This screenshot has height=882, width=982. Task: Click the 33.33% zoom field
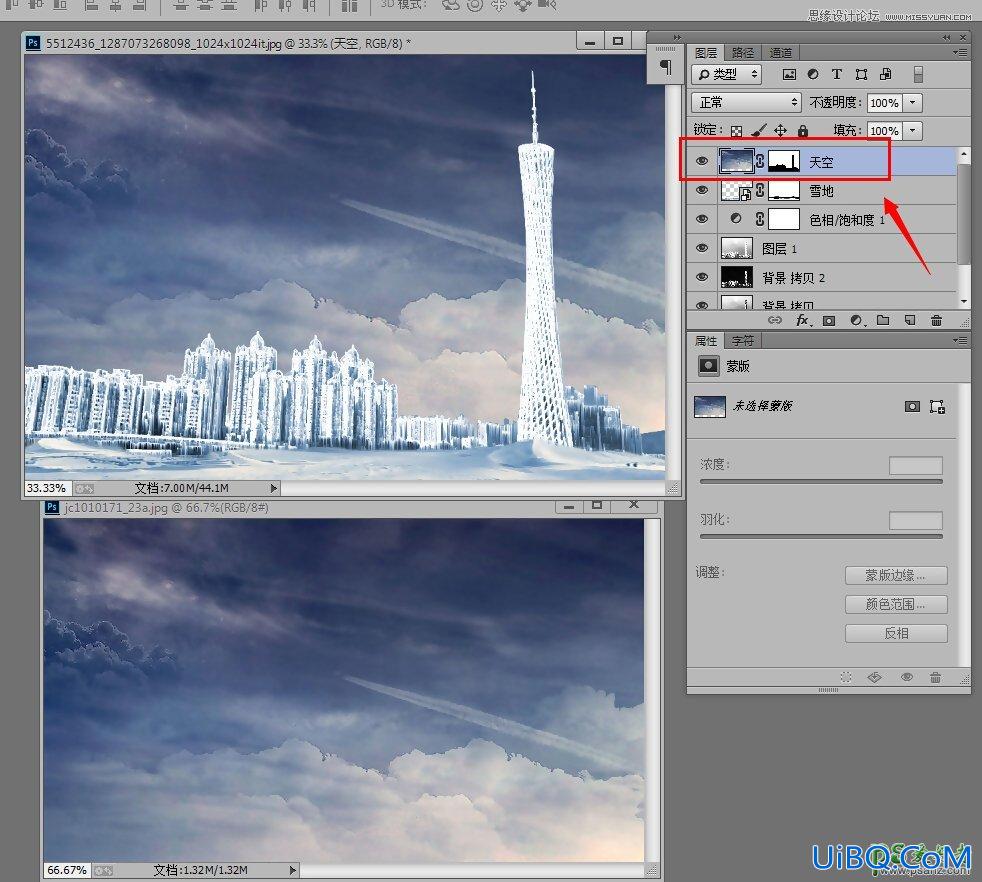(x=47, y=488)
